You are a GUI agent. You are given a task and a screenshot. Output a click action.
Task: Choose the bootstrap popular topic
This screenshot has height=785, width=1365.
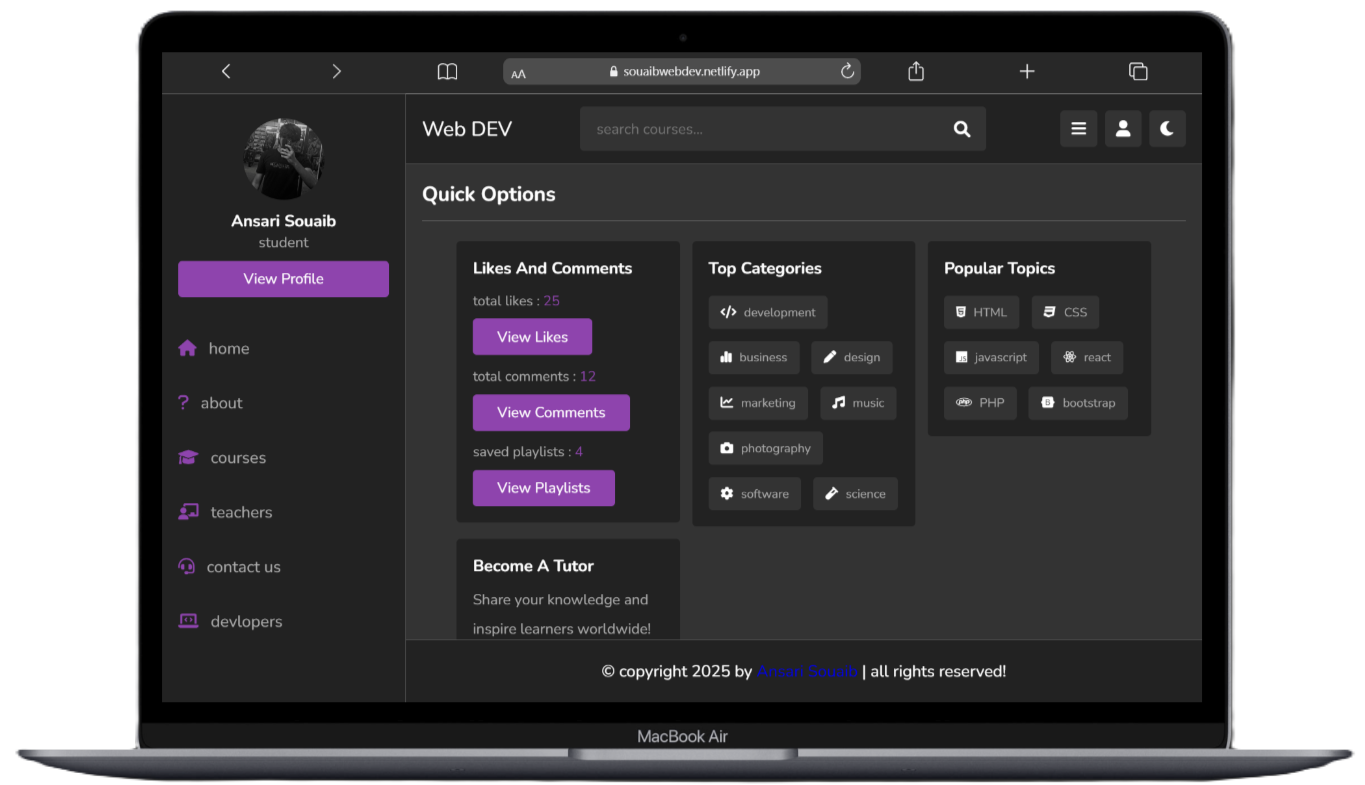(1078, 403)
